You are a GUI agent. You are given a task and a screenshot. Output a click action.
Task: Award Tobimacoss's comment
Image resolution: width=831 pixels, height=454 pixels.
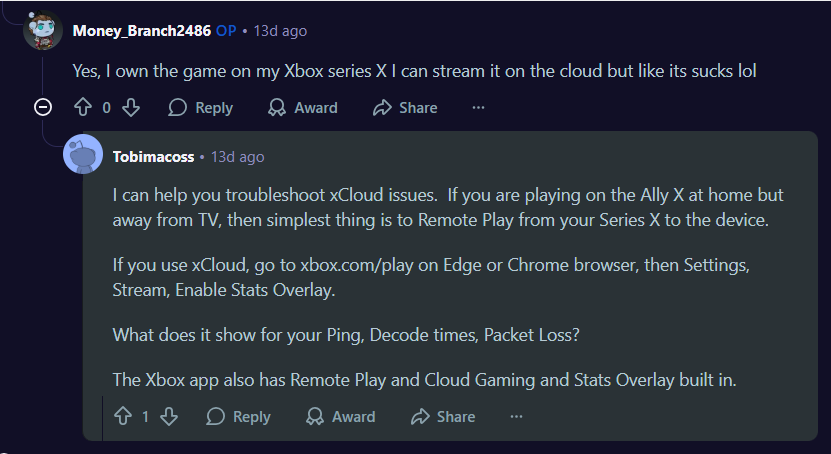click(x=341, y=416)
